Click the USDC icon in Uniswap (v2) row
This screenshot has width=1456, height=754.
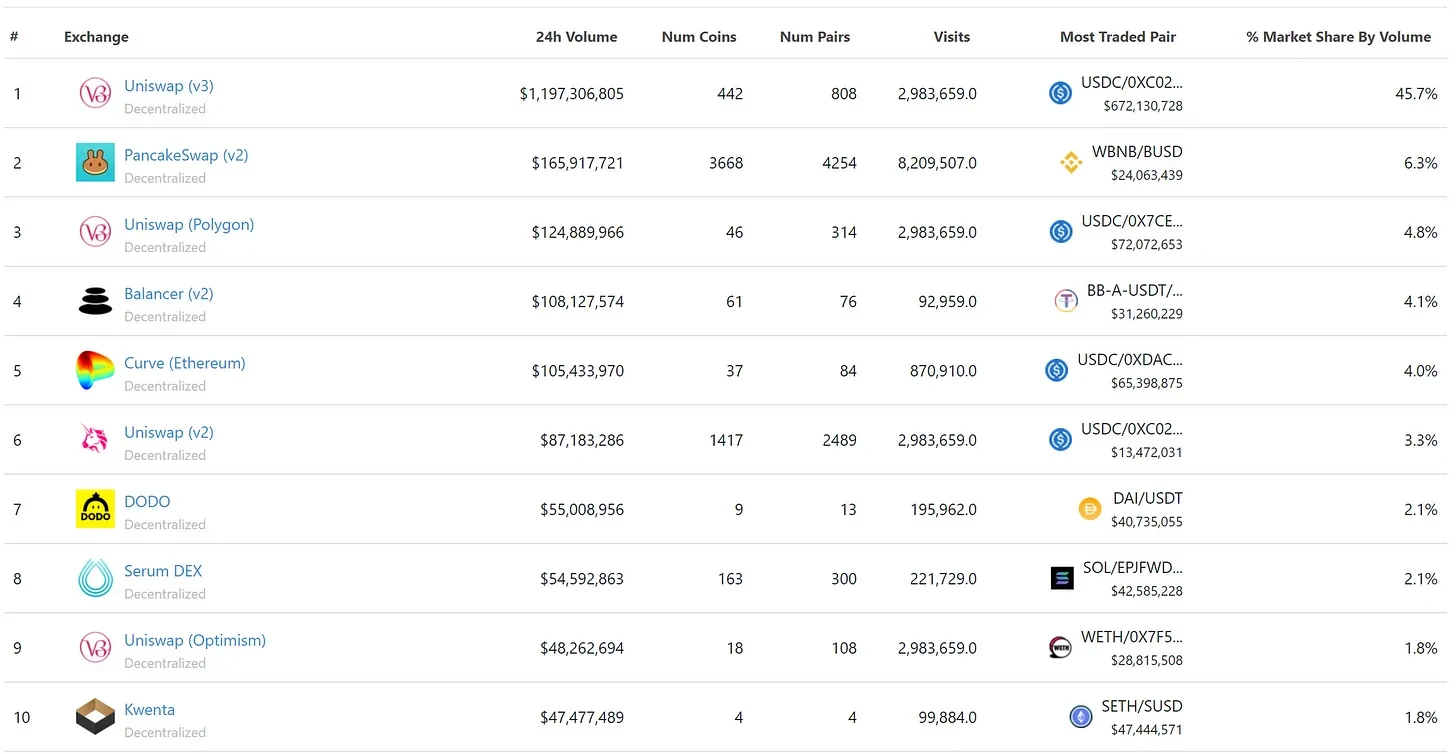(x=1061, y=439)
